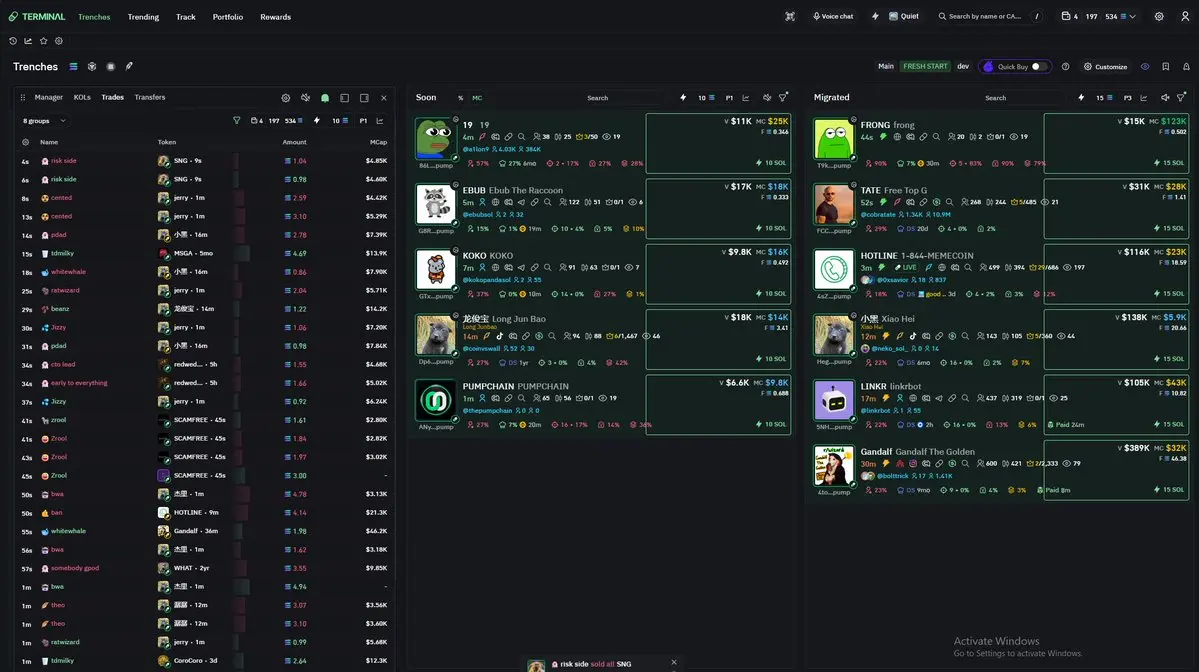
Task: Dismiss the 'risk side sold all SNG' notification
Action: coord(674,663)
